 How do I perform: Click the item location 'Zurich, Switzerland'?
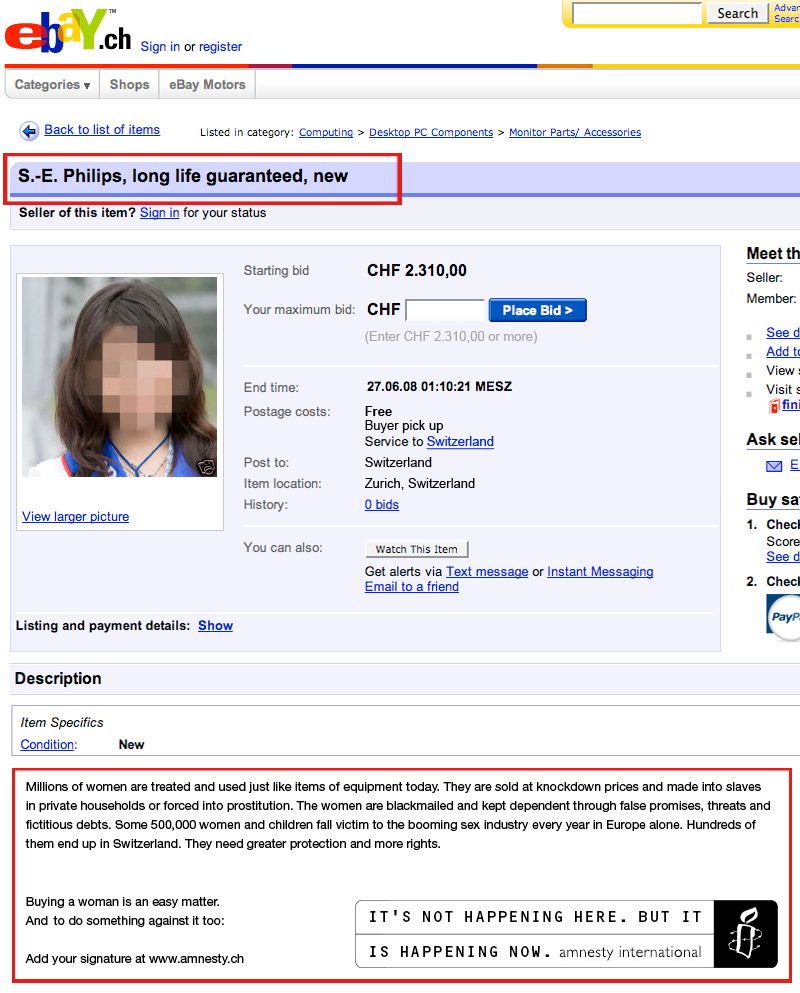pos(420,484)
